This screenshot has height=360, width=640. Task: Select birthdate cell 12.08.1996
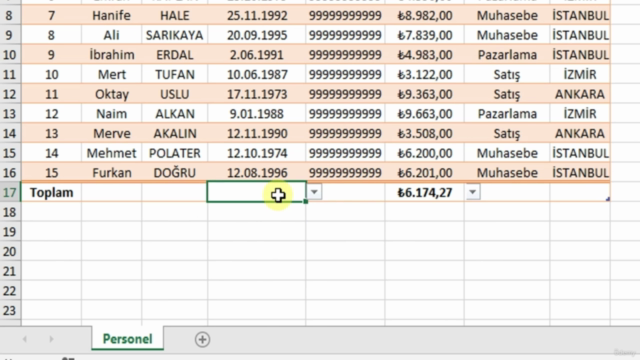pos(256,173)
